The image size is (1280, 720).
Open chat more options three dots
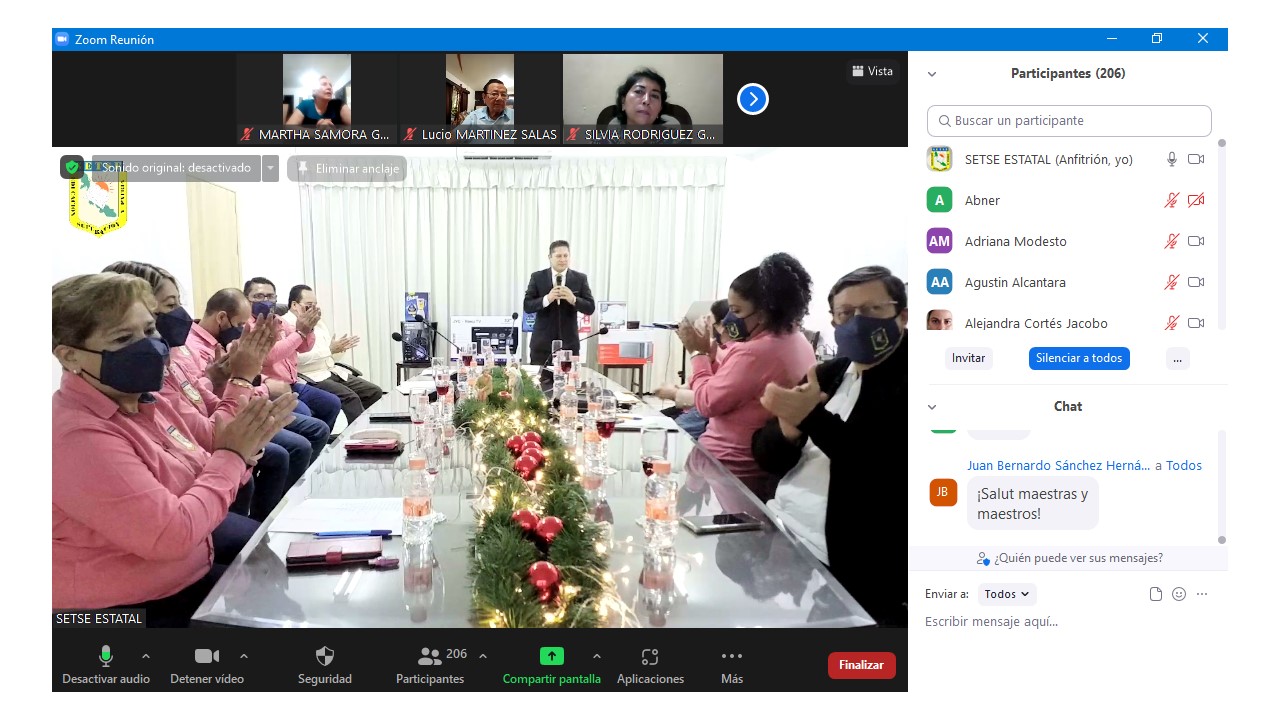[1202, 594]
